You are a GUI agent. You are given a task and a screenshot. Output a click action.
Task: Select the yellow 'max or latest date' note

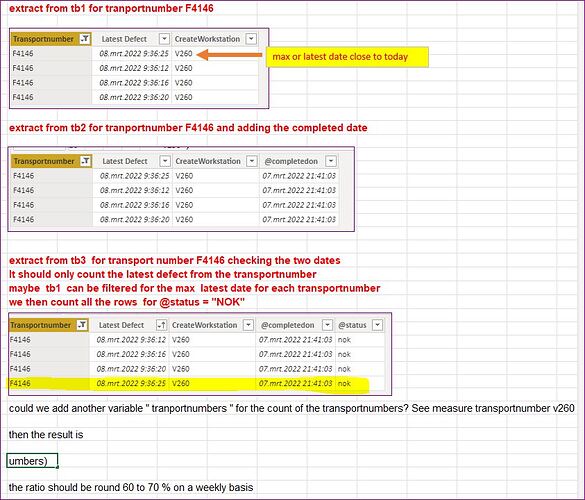pos(347,57)
